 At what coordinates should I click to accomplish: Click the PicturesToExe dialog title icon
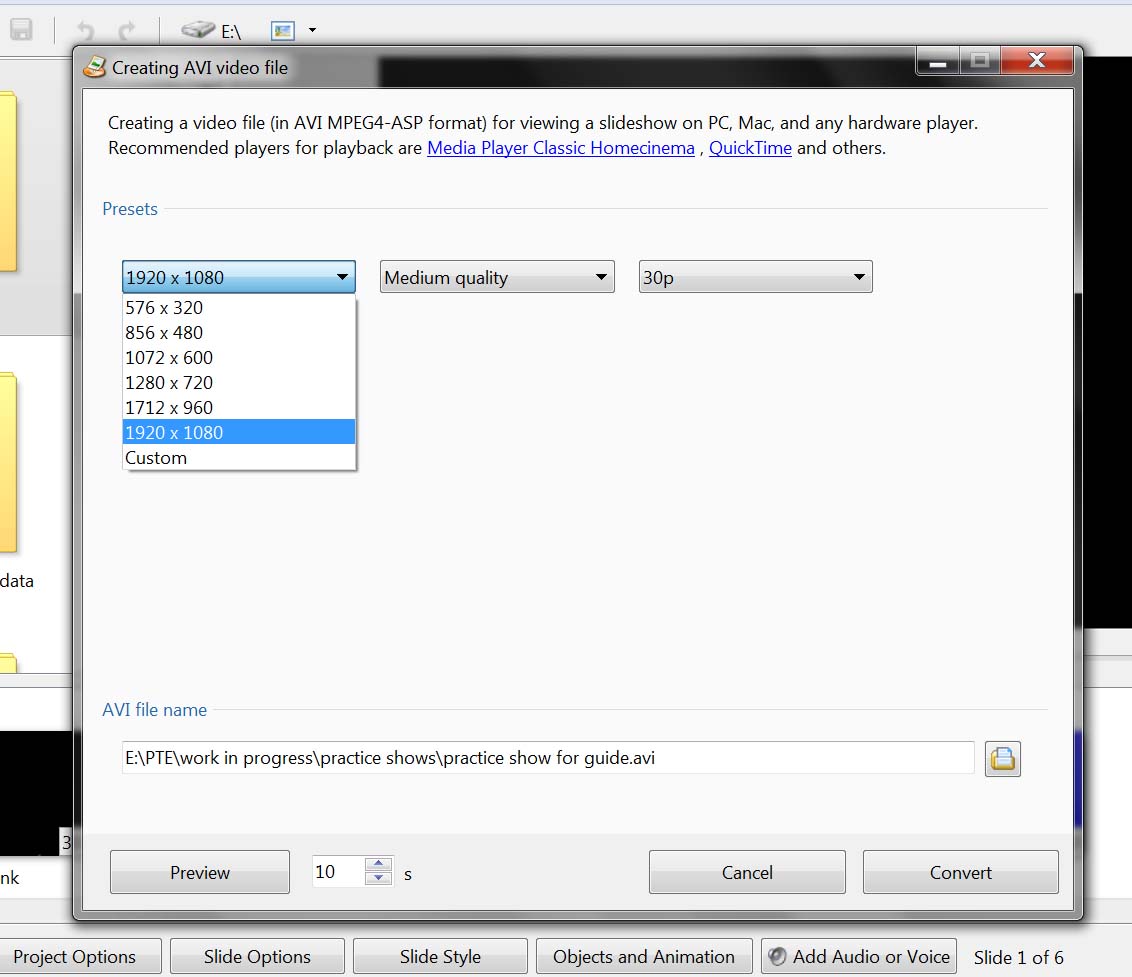pyautogui.click(x=95, y=67)
